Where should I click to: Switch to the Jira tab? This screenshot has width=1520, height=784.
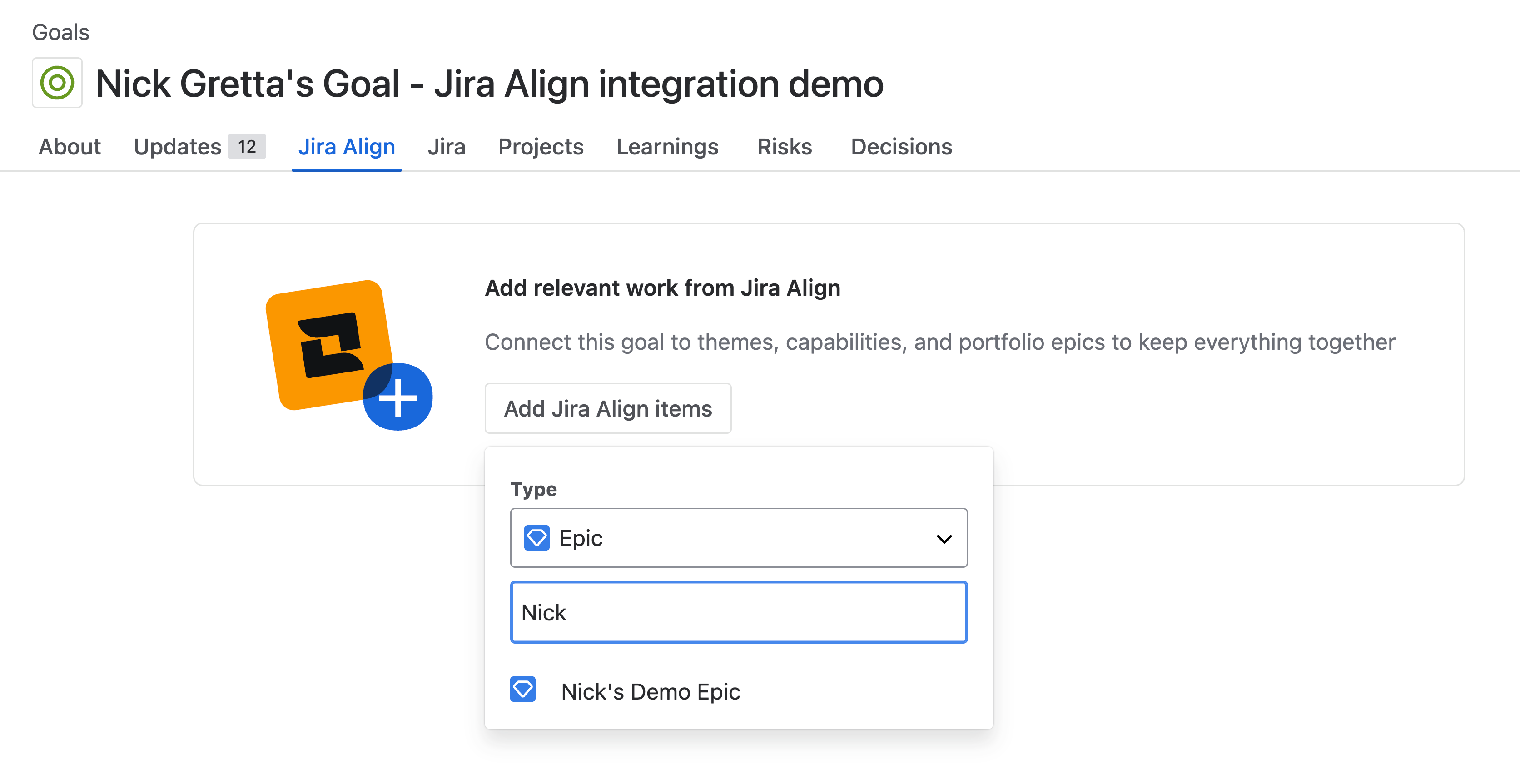[x=446, y=147]
